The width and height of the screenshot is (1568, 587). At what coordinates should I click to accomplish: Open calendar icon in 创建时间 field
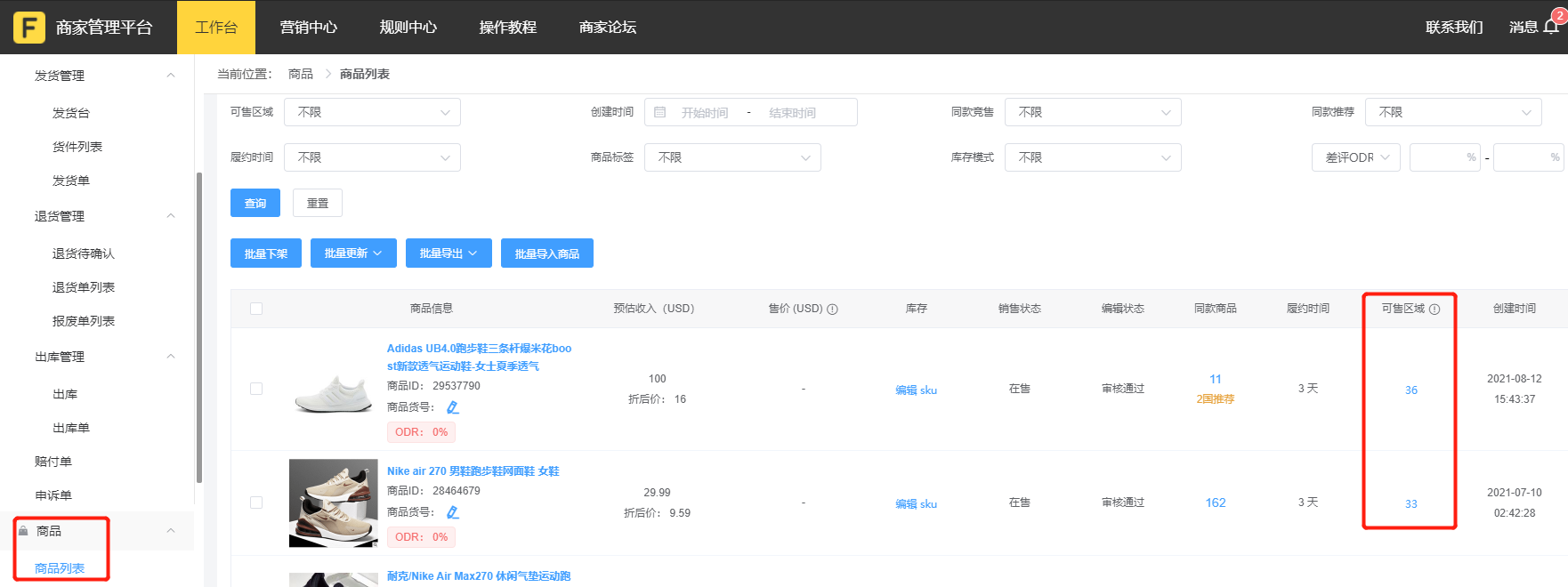(x=660, y=113)
